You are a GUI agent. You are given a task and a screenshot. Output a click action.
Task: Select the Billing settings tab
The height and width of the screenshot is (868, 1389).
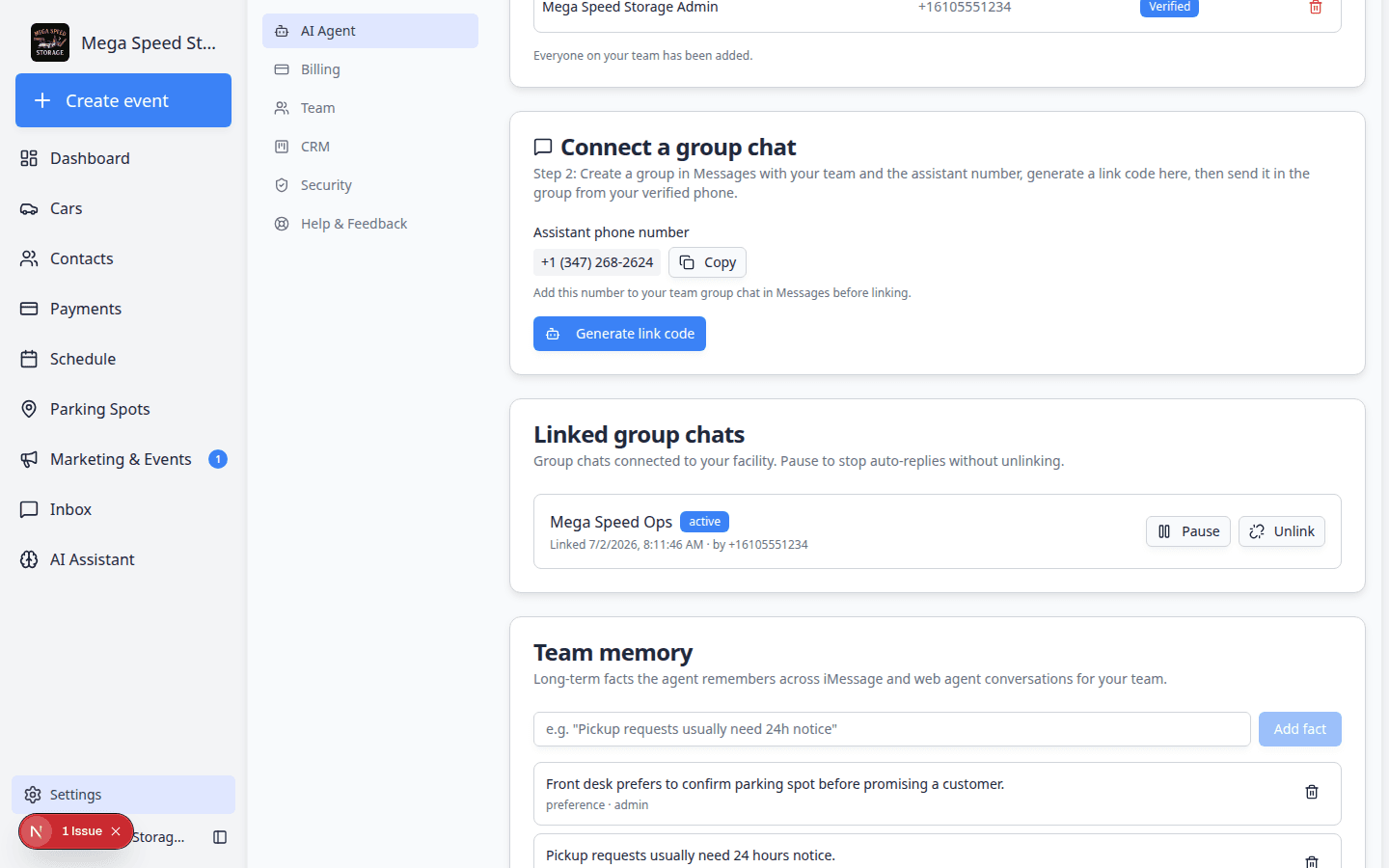click(x=370, y=69)
